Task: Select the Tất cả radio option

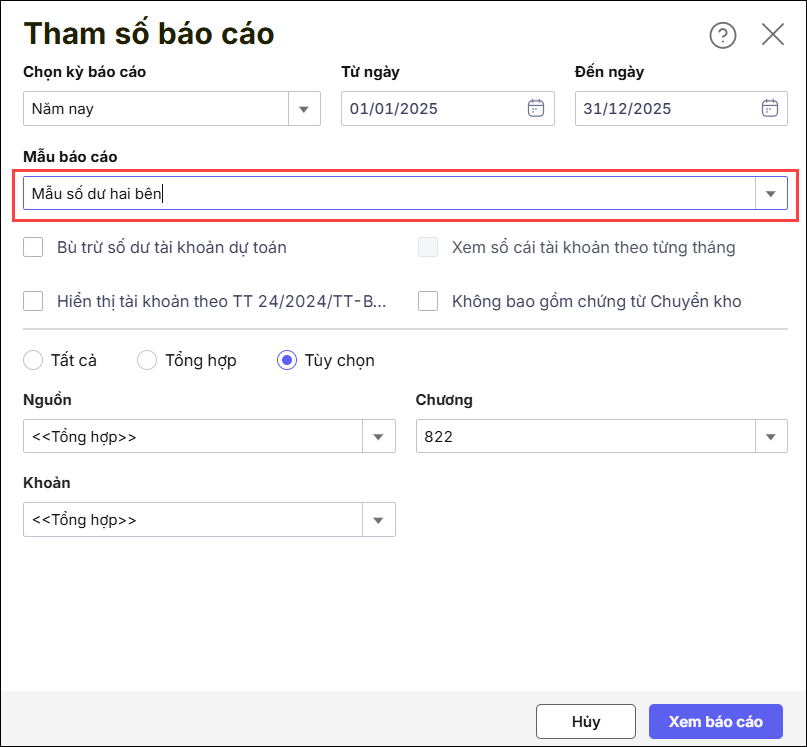Action: point(33,360)
